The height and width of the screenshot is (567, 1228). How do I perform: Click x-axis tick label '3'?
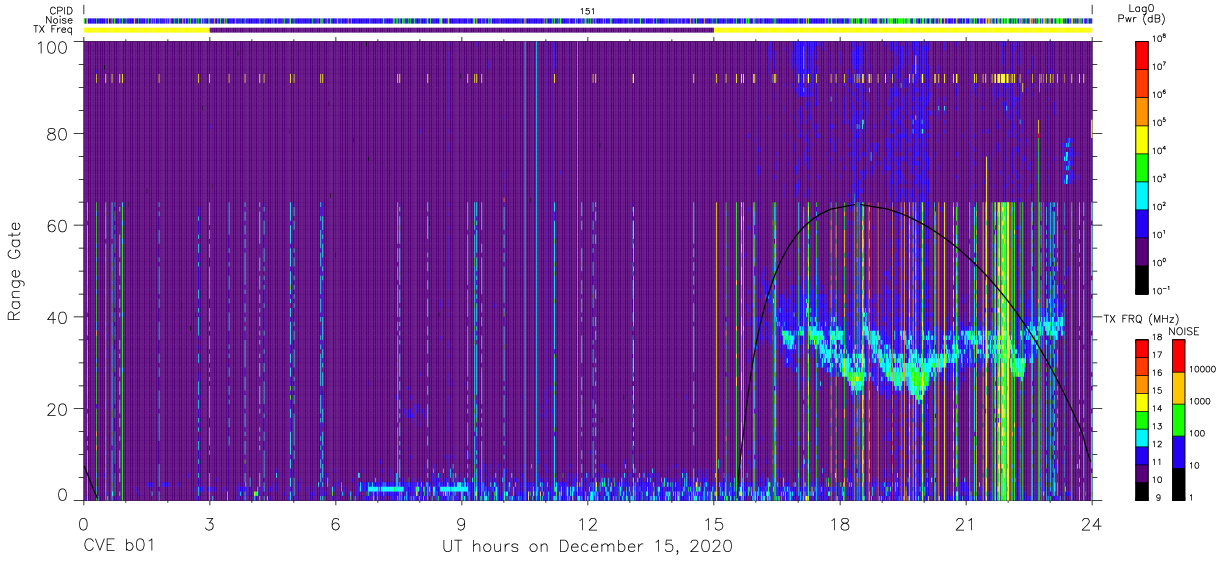209,524
